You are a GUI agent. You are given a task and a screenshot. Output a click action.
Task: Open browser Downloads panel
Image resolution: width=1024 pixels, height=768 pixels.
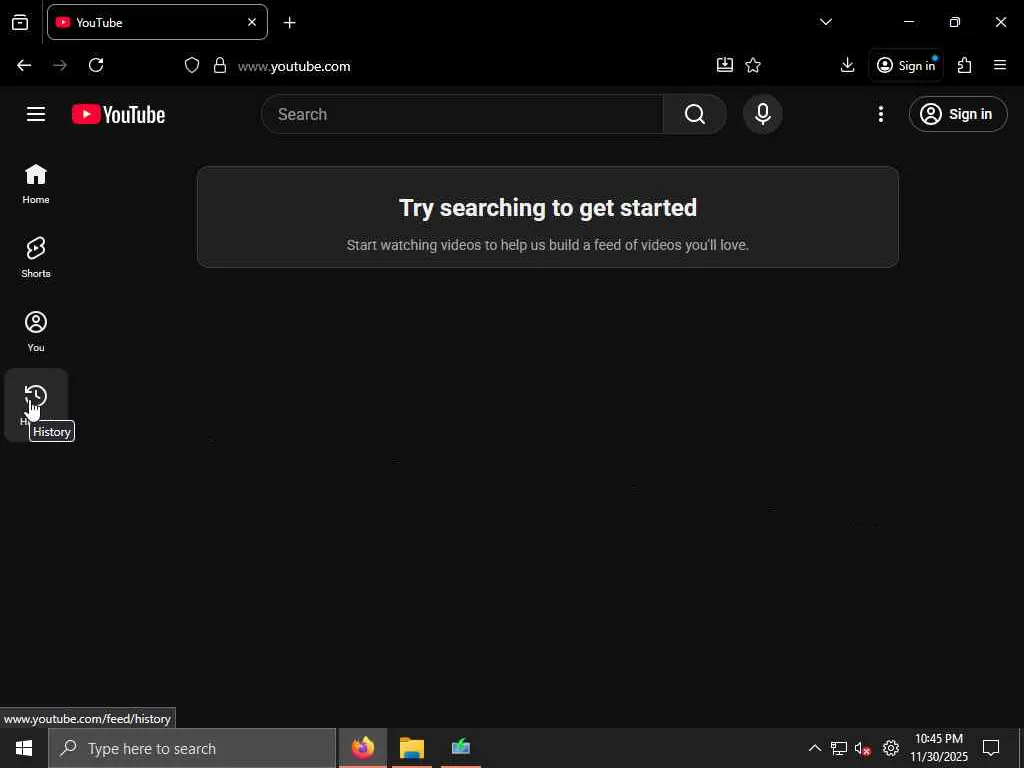(x=847, y=65)
